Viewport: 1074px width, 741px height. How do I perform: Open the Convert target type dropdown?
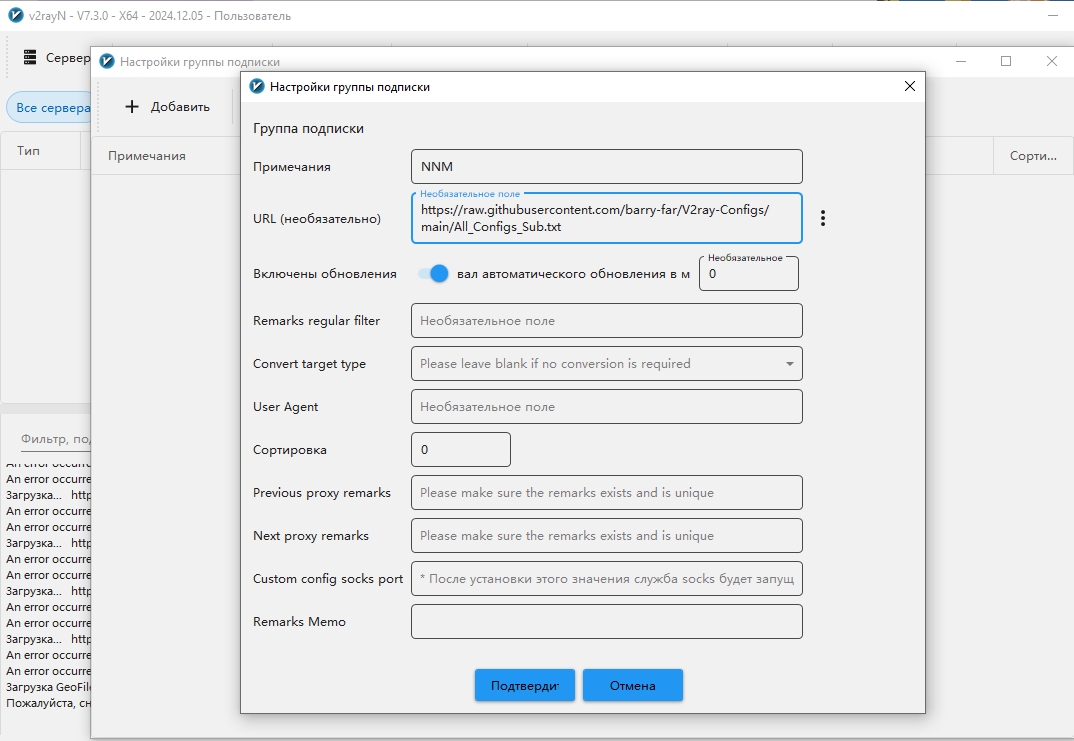pos(607,364)
